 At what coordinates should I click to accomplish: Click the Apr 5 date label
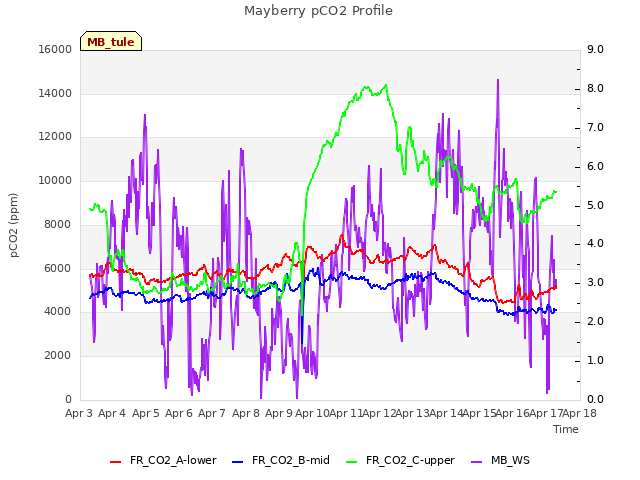tap(146, 413)
